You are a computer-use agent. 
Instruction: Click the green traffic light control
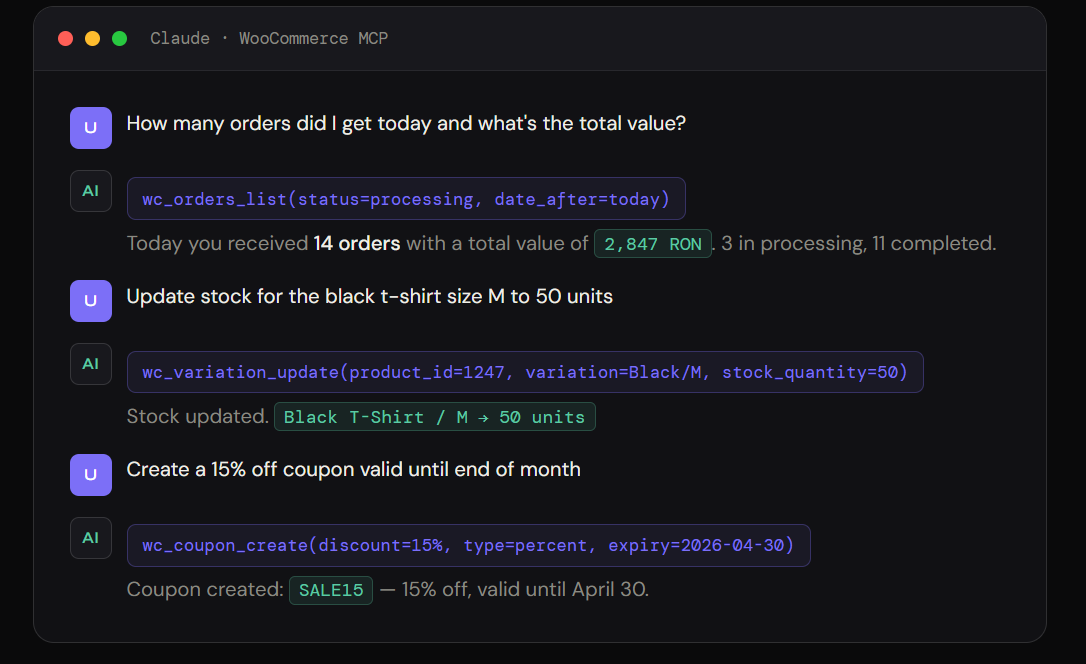pyautogui.click(x=119, y=38)
